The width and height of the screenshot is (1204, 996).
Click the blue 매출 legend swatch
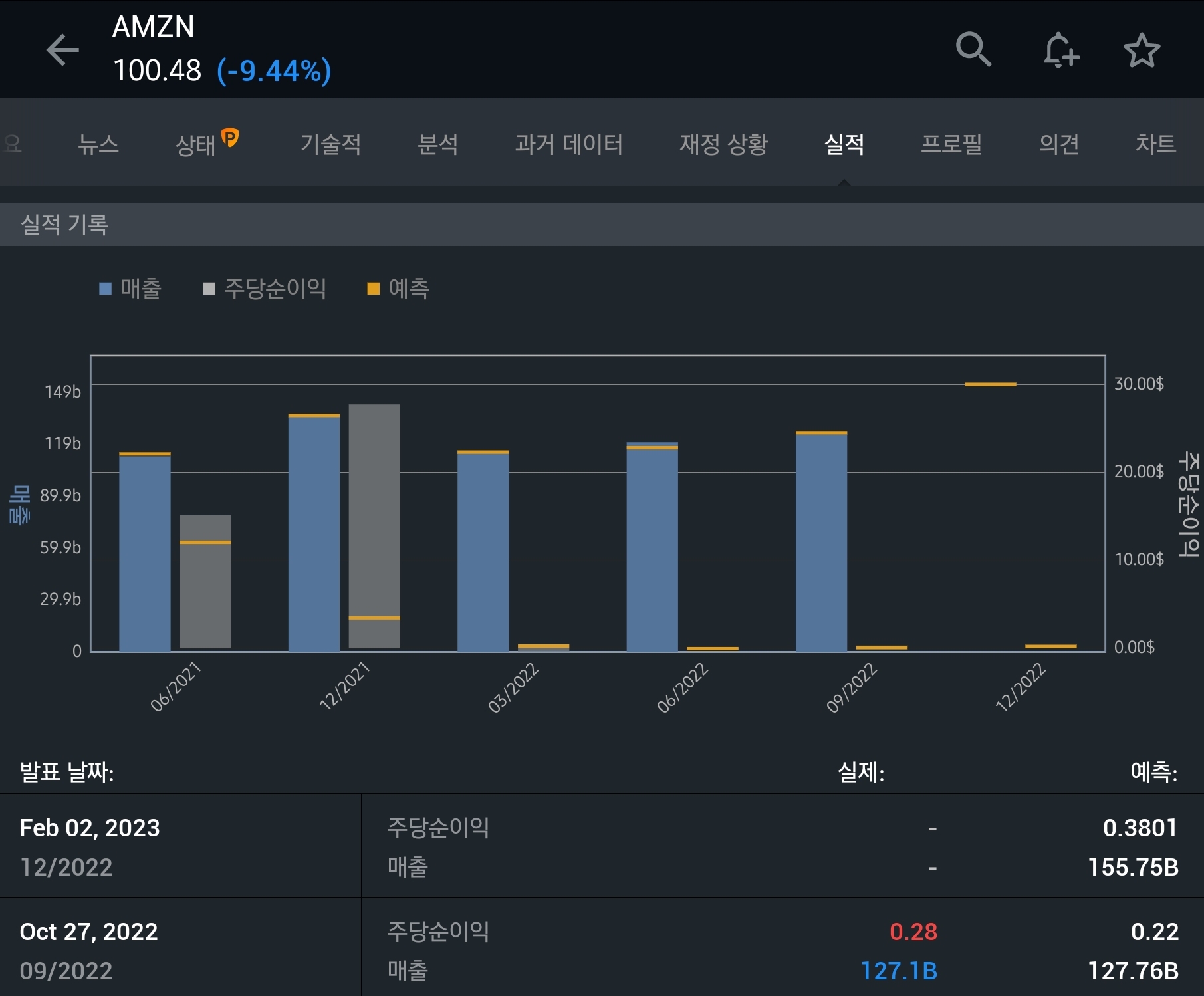pyautogui.click(x=105, y=289)
